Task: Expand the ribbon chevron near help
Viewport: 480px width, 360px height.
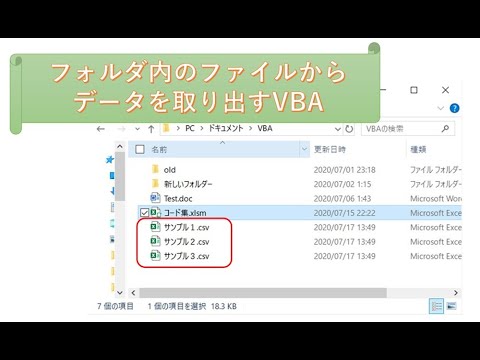Action: (441, 108)
